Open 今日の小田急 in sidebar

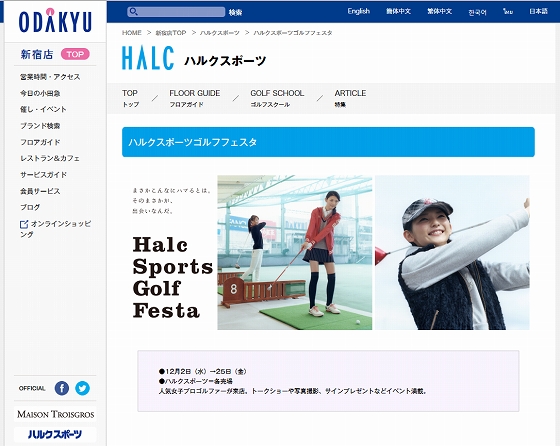coord(40,93)
